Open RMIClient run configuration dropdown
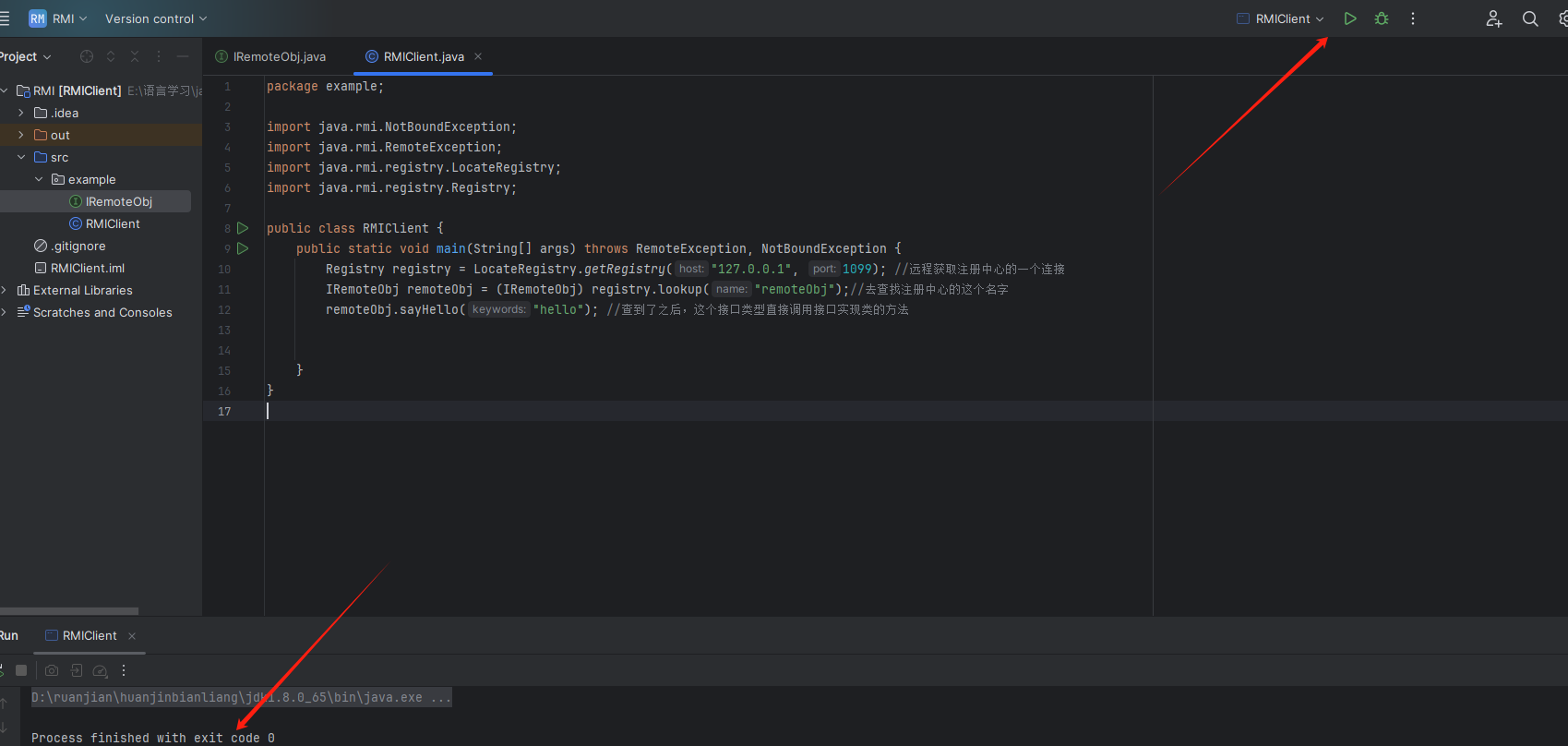This screenshot has width=1568, height=746. pyautogui.click(x=1281, y=18)
